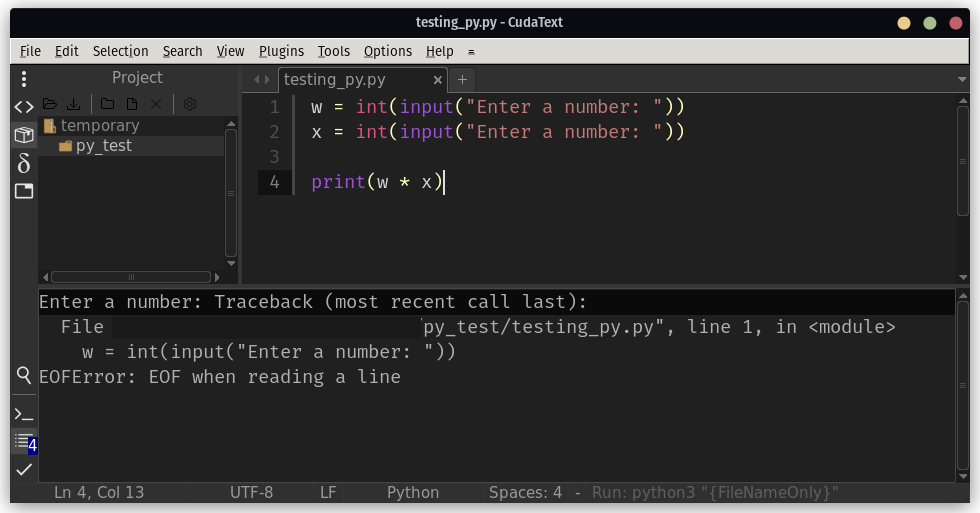980x513 pixels.
Task: Open the Console panel icon
Action: (24, 414)
